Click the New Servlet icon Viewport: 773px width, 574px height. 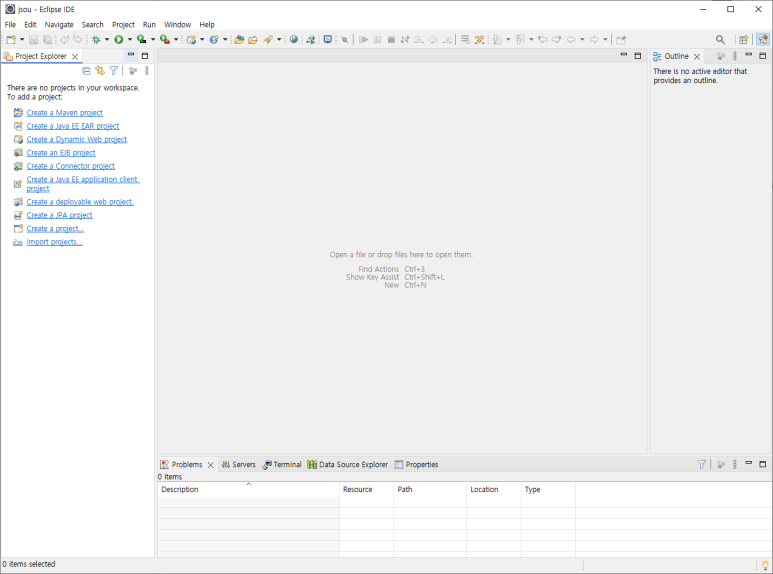(214, 39)
